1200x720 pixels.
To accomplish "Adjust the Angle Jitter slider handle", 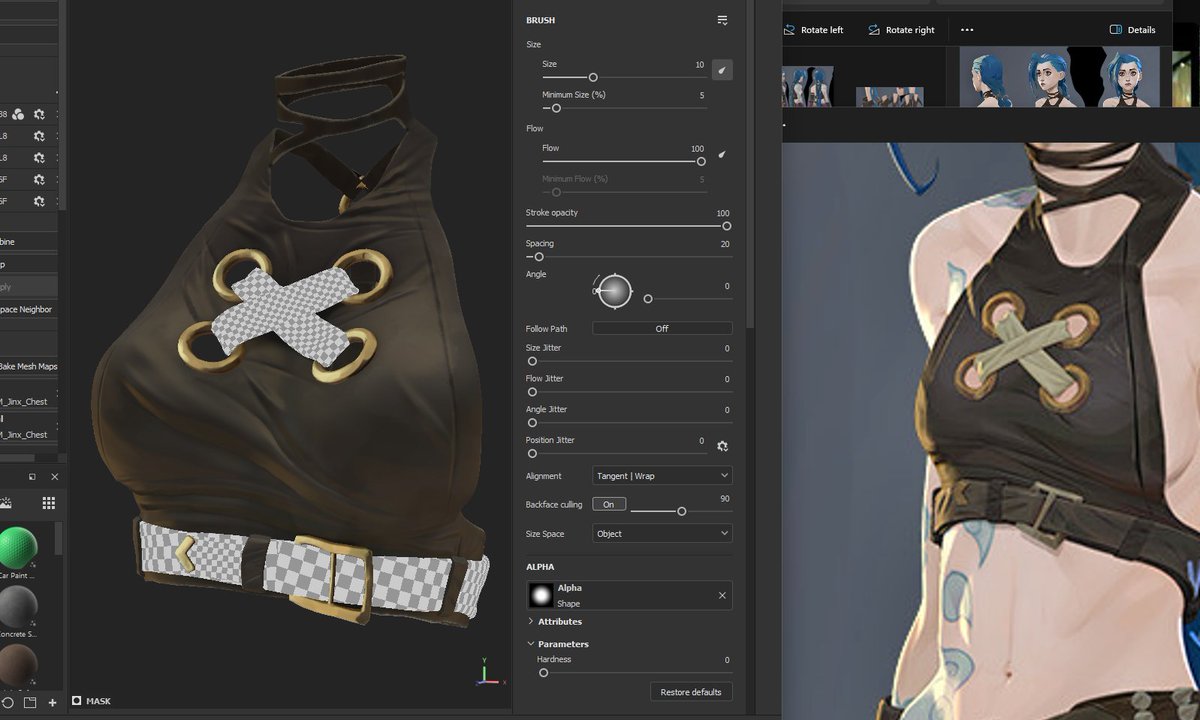I will (532, 423).
